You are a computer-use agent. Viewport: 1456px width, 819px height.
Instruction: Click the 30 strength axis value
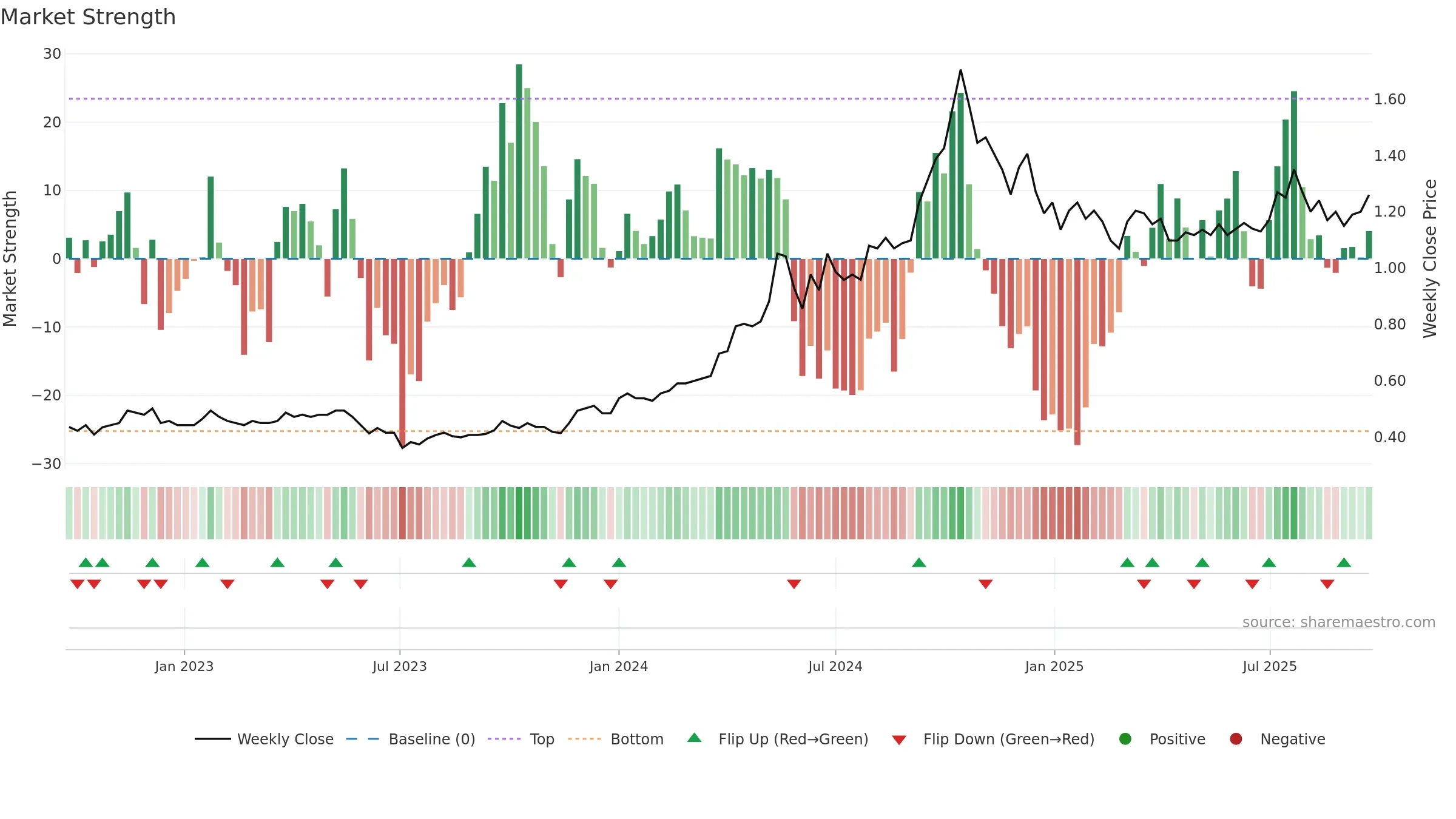(52, 53)
